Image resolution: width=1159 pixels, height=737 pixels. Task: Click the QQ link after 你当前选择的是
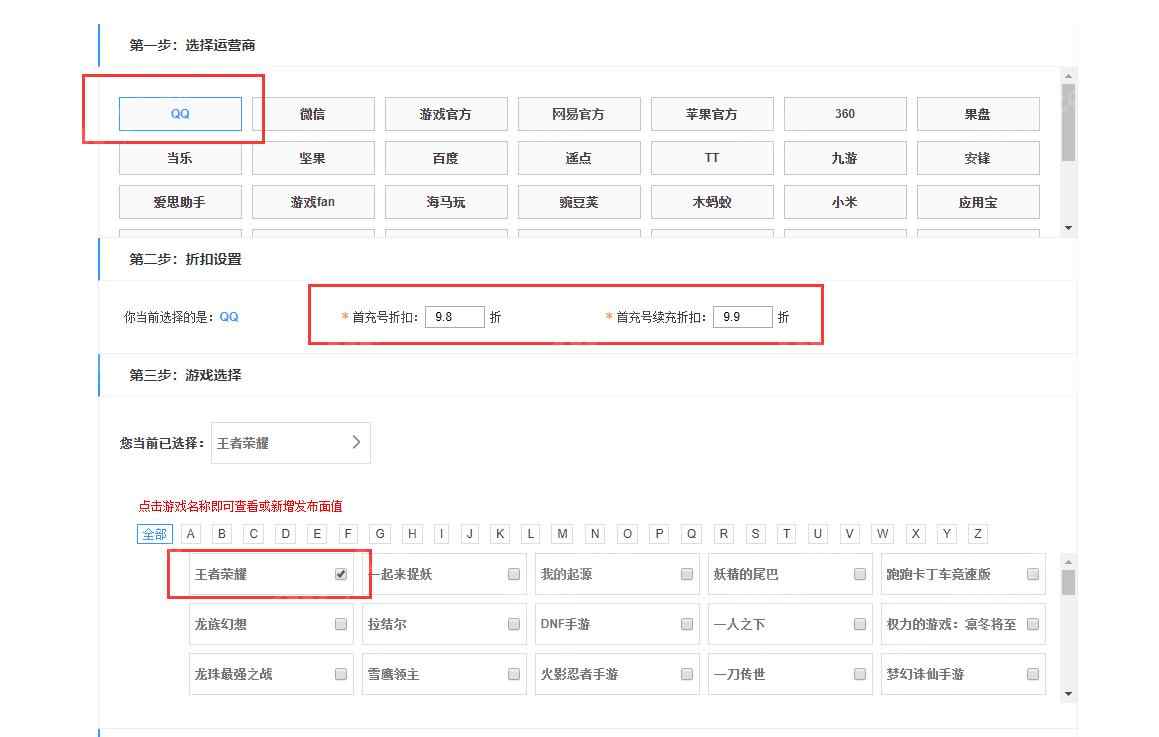(229, 317)
